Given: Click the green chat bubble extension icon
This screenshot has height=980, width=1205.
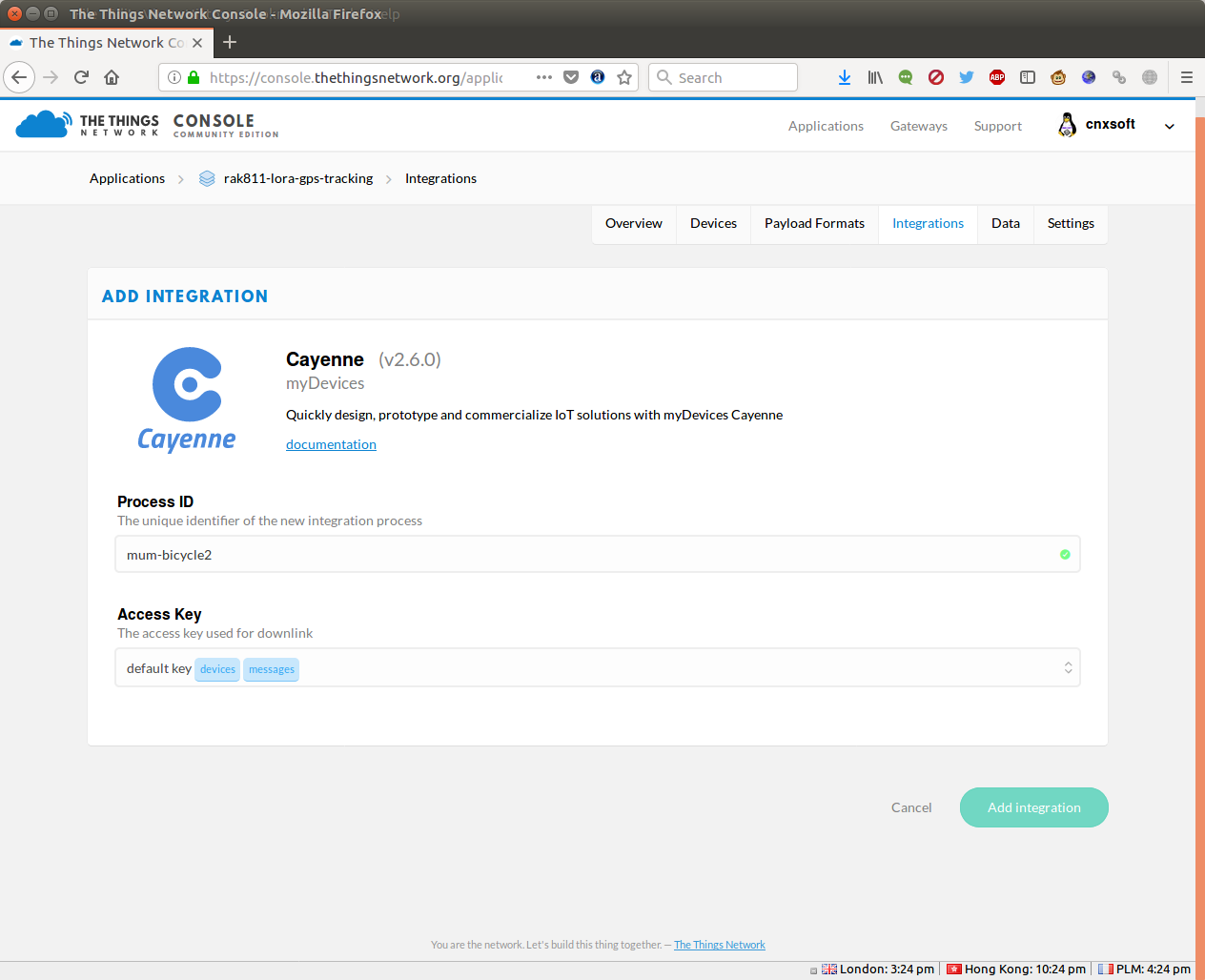Looking at the screenshot, I should tap(906, 77).
